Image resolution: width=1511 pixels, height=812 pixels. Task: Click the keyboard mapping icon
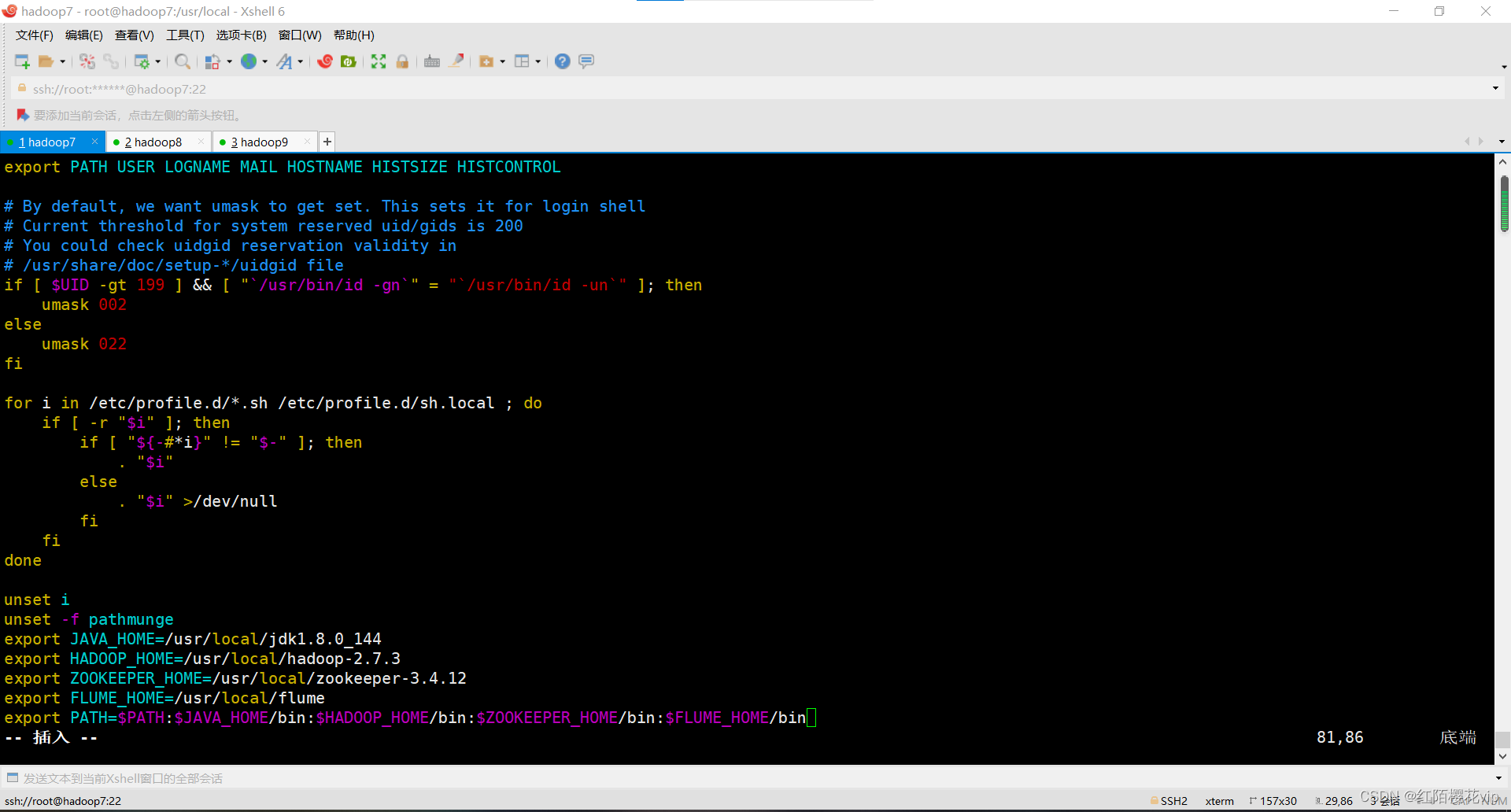[432, 61]
